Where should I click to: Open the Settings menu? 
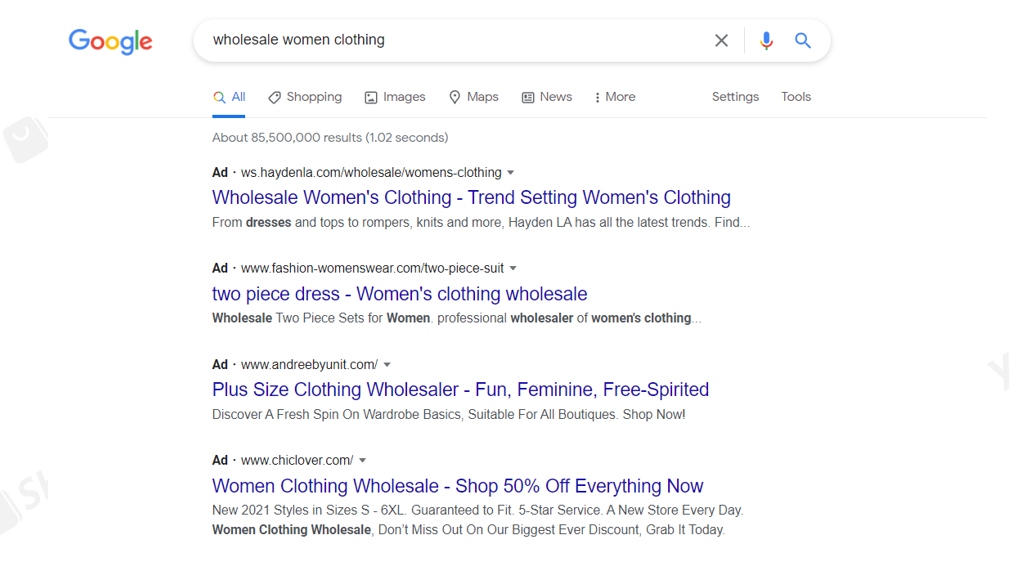tap(735, 97)
